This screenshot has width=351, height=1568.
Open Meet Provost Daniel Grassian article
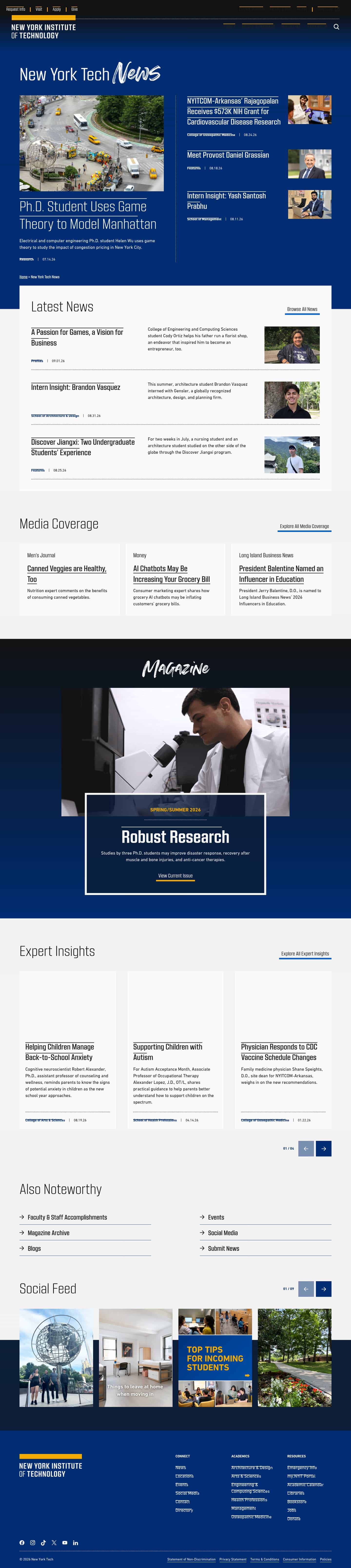tap(228, 155)
